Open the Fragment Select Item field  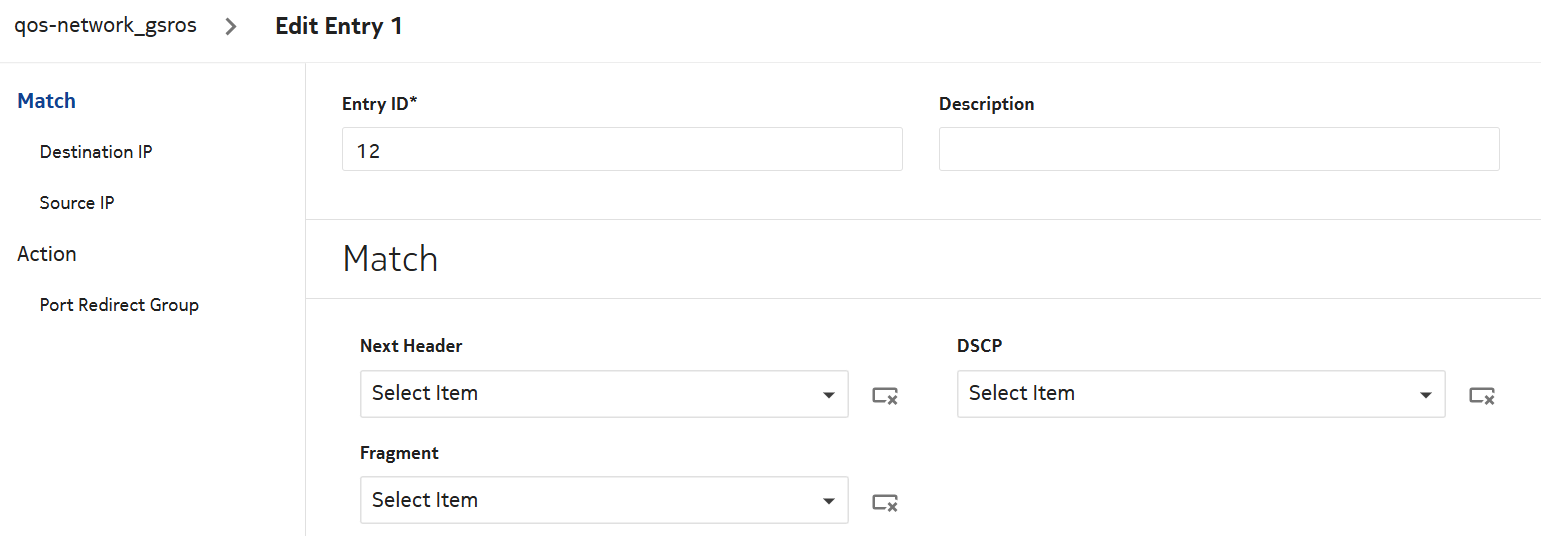590,500
